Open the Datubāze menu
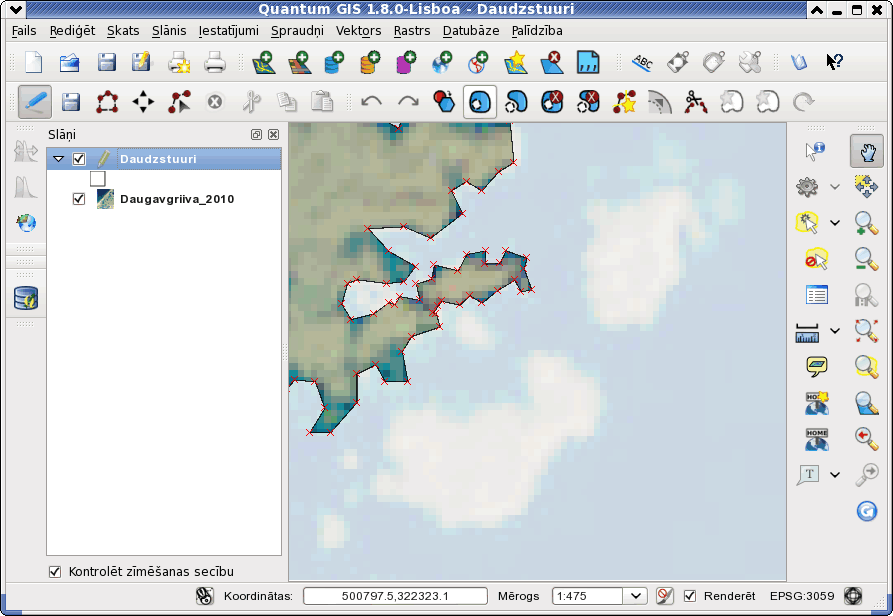893x616 pixels. (471, 31)
